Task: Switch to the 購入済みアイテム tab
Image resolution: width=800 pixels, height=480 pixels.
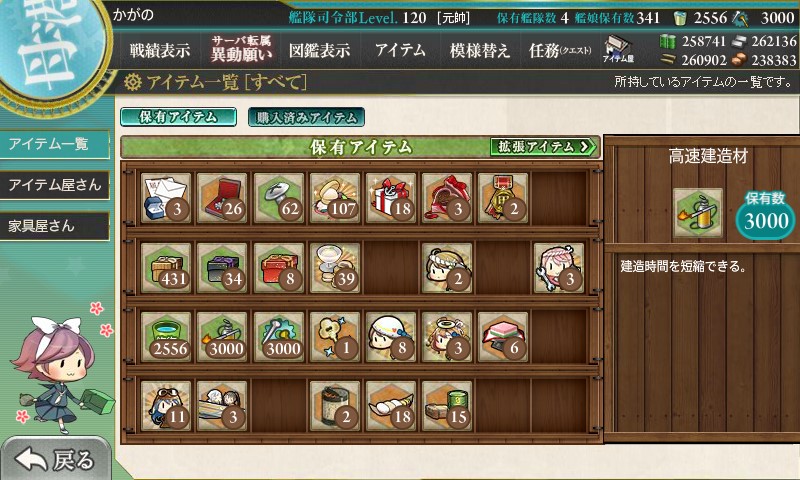Action: click(306, 117)
